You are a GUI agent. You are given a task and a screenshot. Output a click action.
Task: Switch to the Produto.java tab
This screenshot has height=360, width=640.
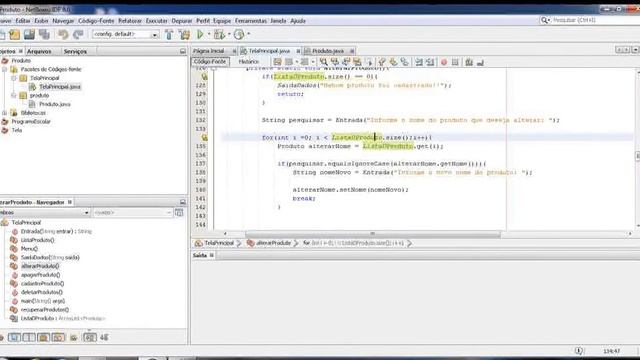[328, 51]
